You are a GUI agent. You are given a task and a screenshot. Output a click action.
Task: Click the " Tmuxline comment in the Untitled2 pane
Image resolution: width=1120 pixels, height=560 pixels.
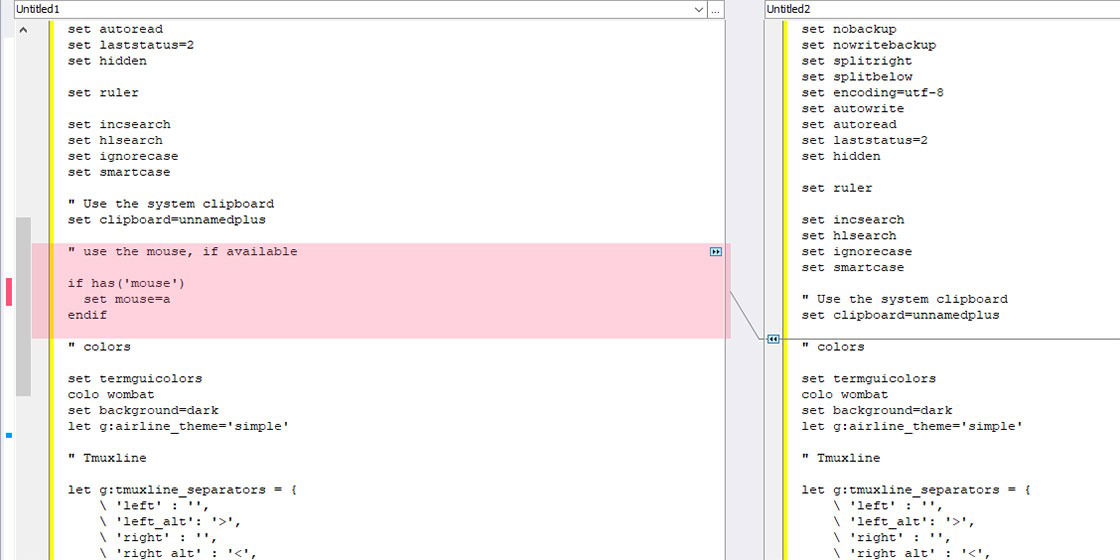[x=841, y=458]
